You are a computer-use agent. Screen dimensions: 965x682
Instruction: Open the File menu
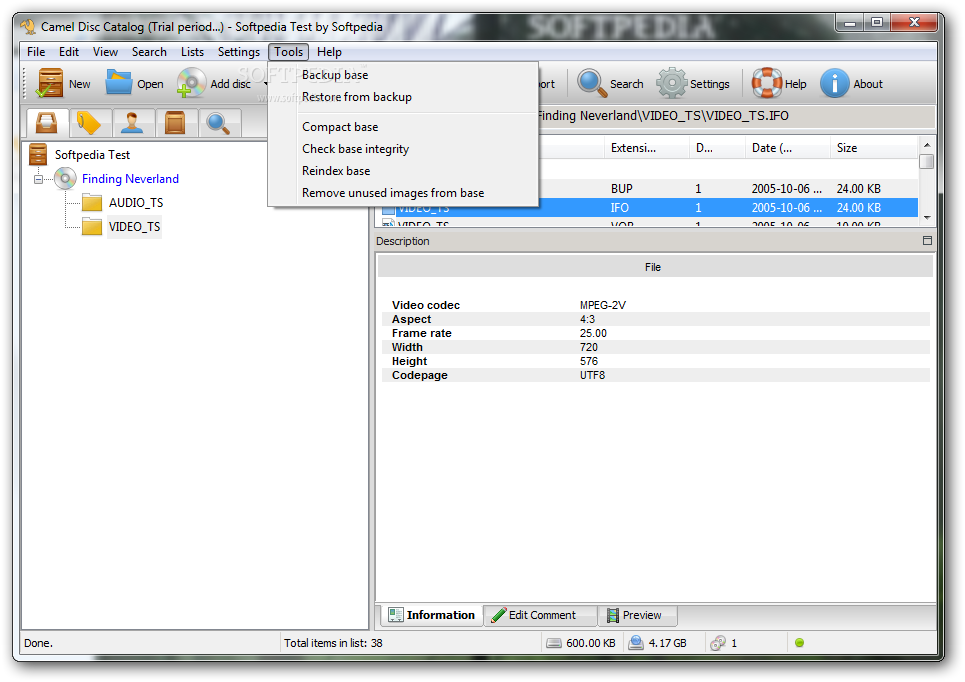click(36, 52)
